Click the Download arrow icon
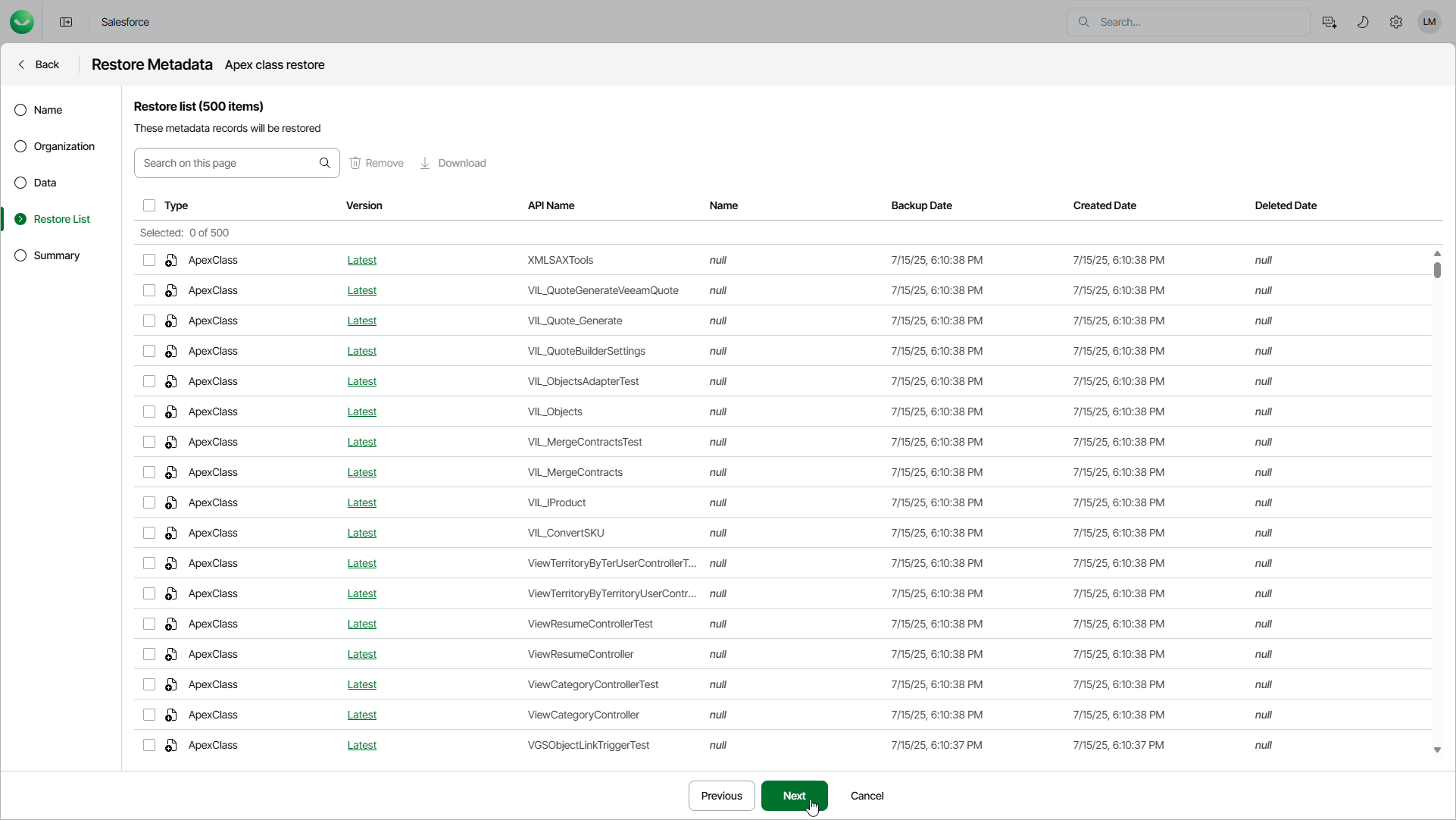The width and height of the screenshot is (1456, 820). point(425,163)
